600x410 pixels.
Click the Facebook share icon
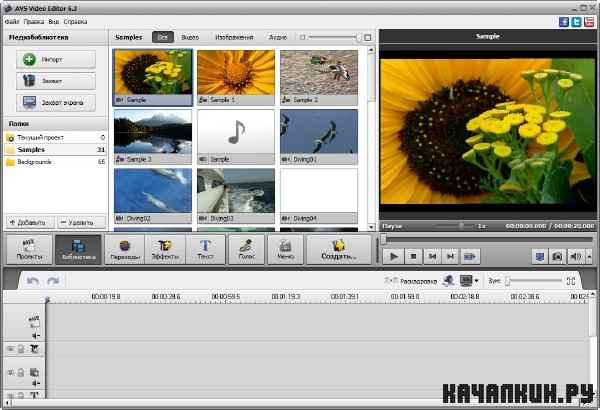[564, 22]
